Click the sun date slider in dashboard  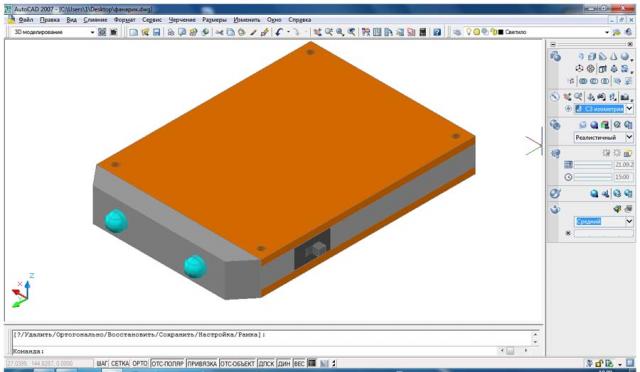(x=593, y=165)
